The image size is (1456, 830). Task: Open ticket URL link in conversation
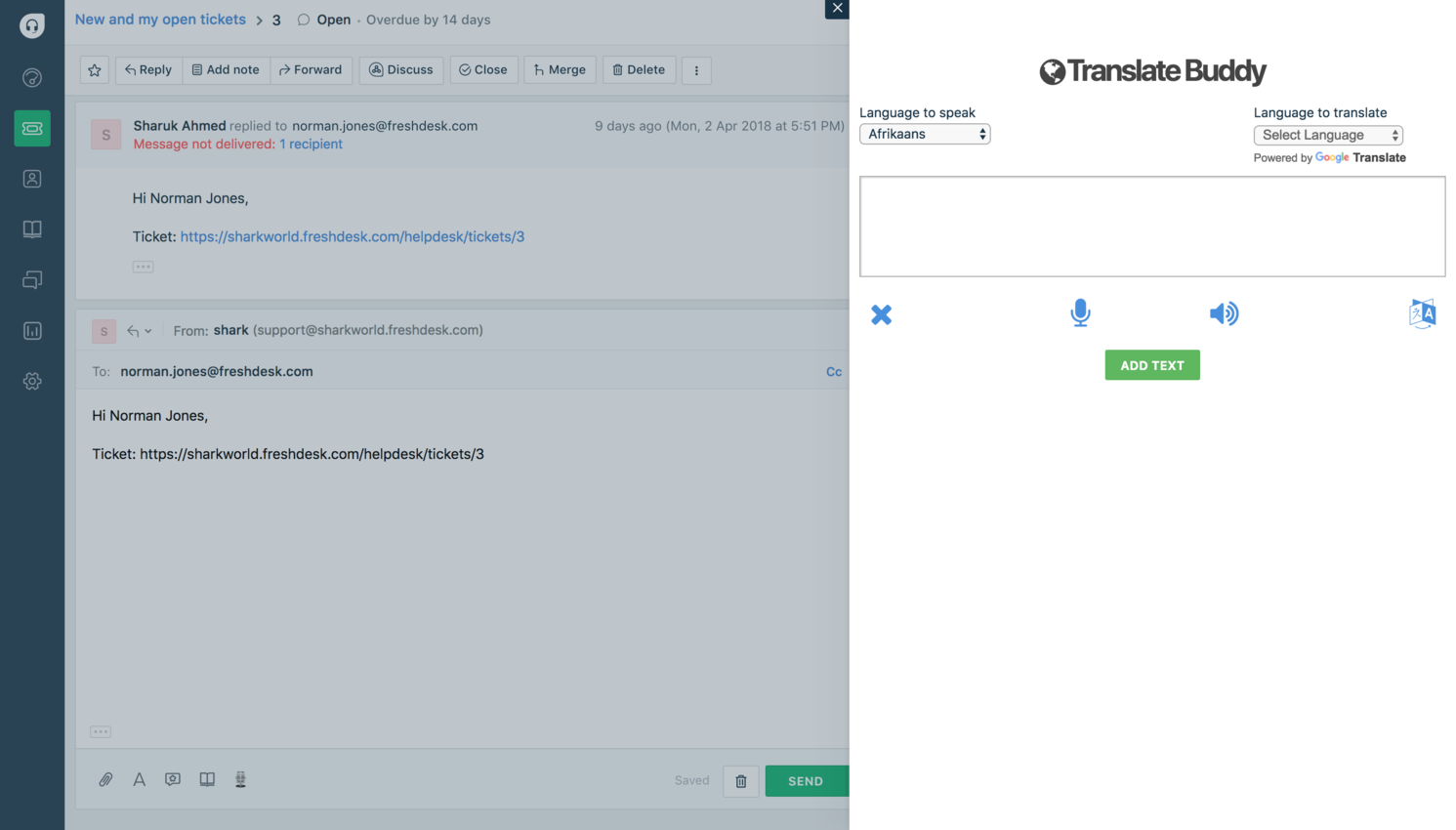(353, 236)
